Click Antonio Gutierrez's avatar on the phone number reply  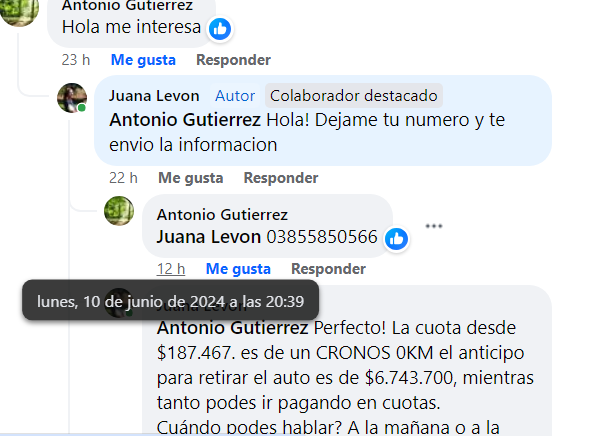(119, 211)
